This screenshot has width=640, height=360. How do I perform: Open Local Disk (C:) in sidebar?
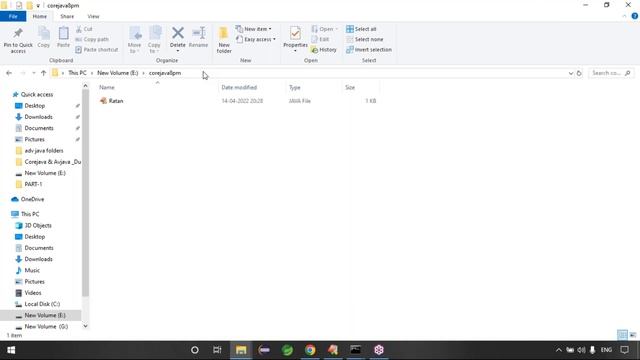click(x=42, y=304)
